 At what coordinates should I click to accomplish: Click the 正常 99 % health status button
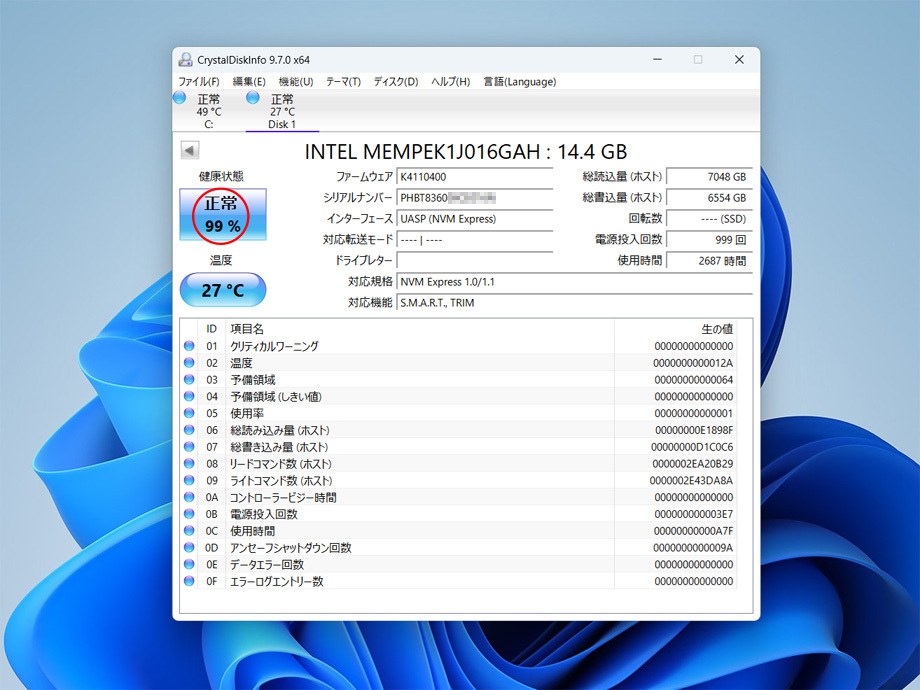tap(222, 214)
